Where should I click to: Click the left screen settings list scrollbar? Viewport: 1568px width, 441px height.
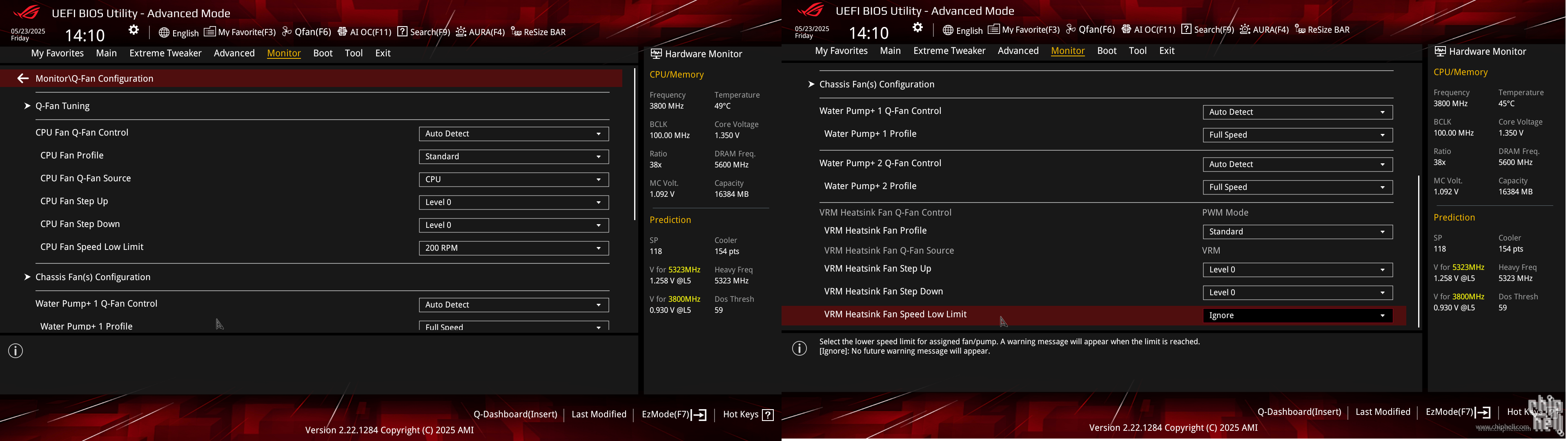(635, 144)
